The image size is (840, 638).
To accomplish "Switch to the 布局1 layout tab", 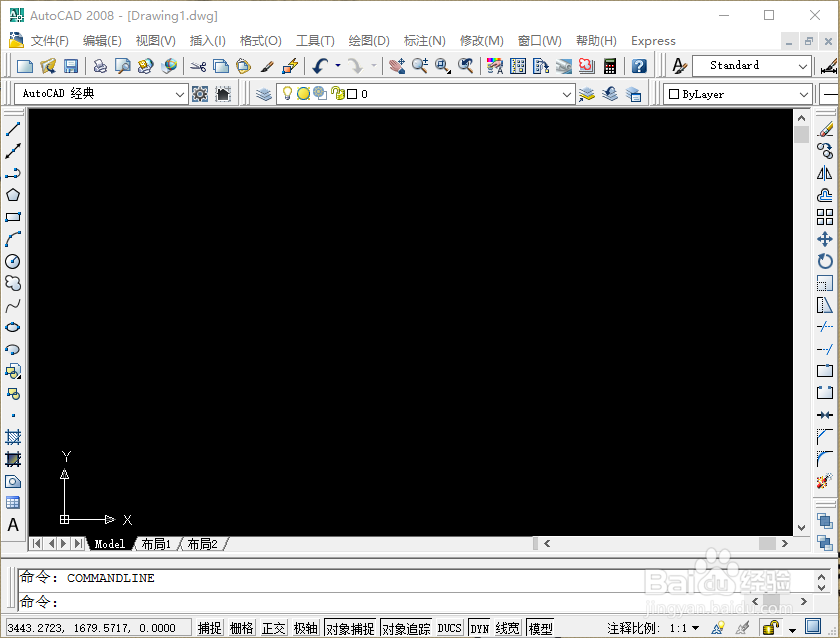I will 155,544.
